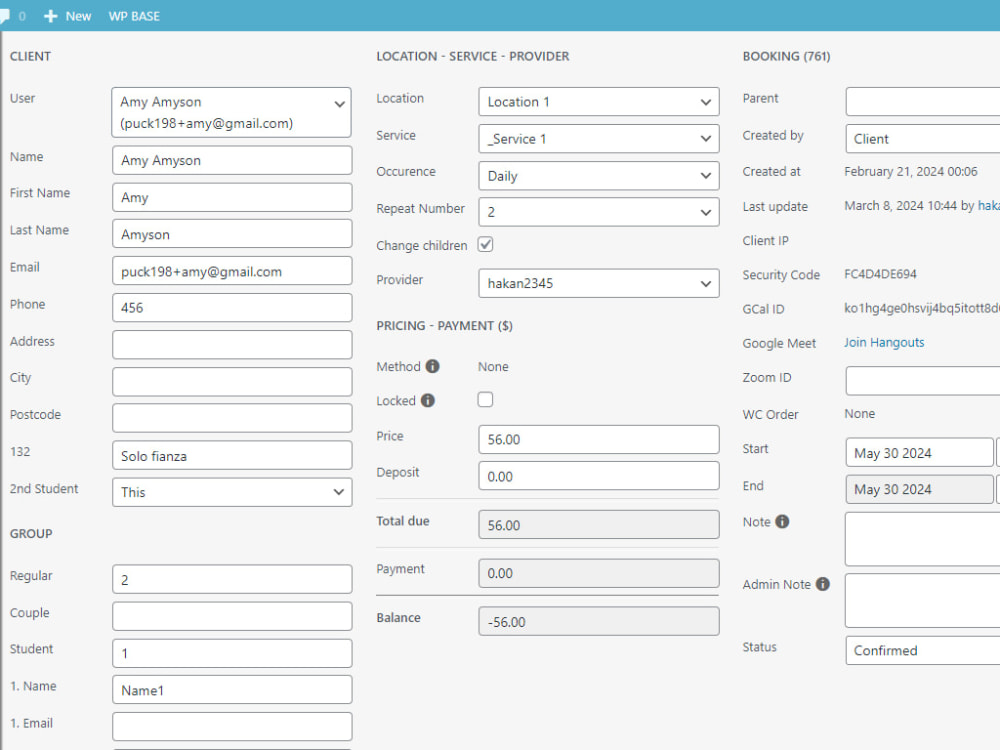Click the Phone input field
Screen dimensions: 1000x750
[x=232, y=307]
